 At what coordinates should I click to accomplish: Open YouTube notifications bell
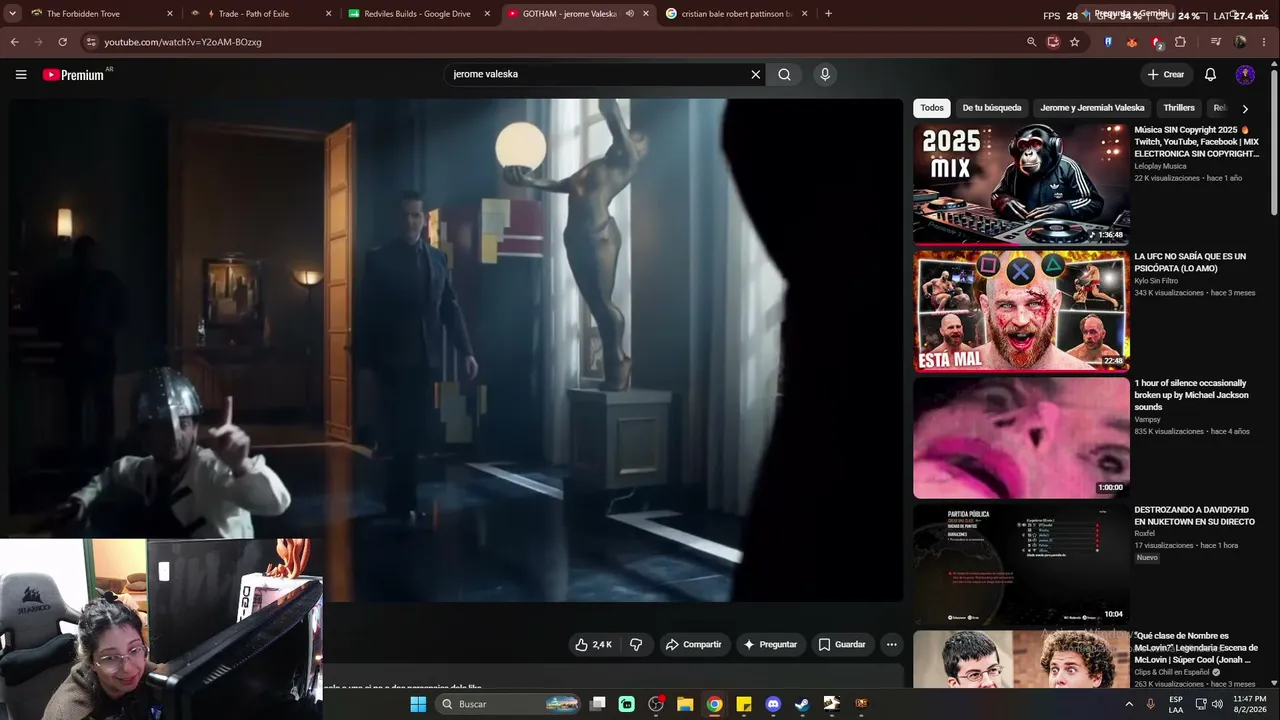pos(1210,74)
